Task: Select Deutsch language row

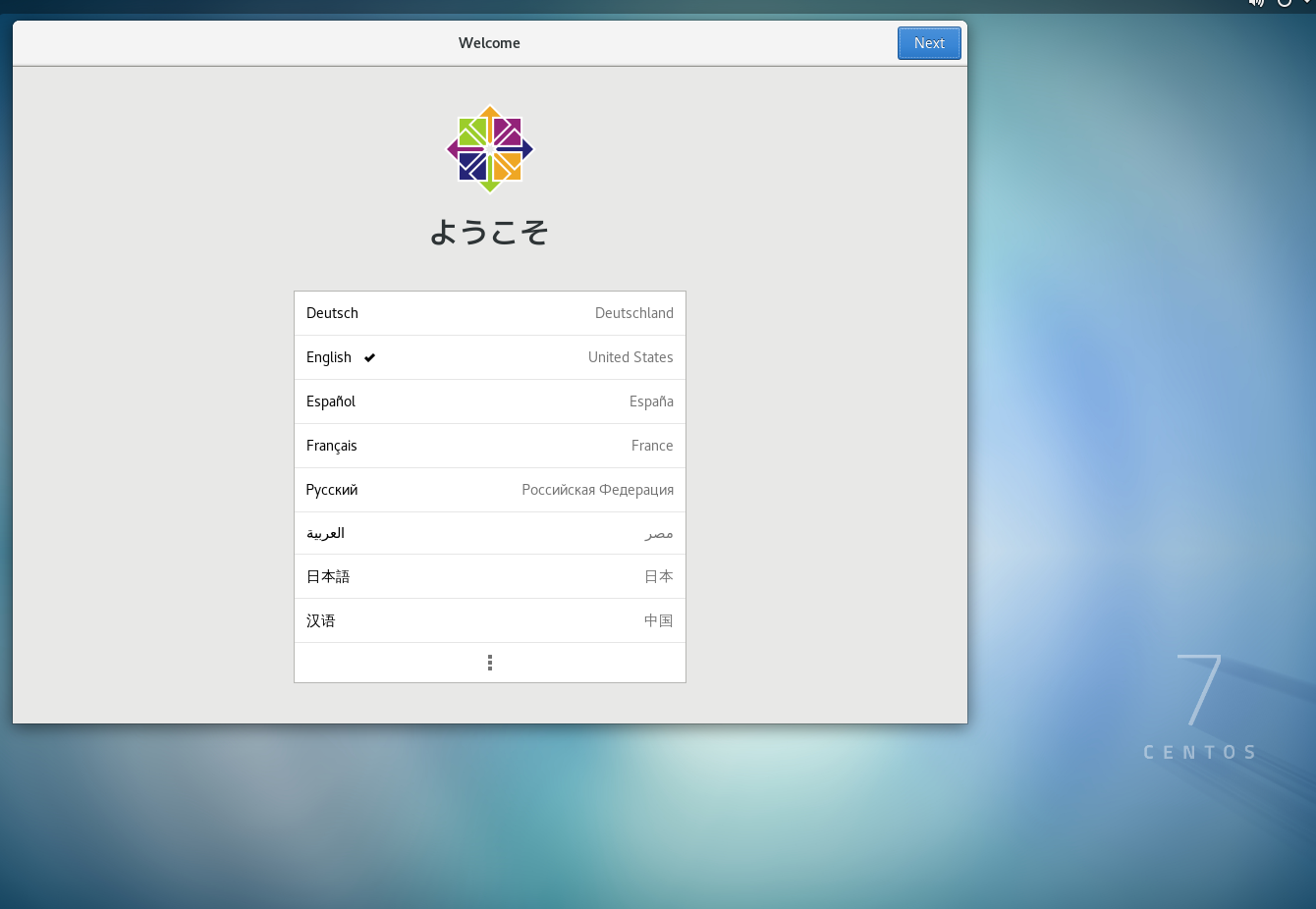Action: 332,313
